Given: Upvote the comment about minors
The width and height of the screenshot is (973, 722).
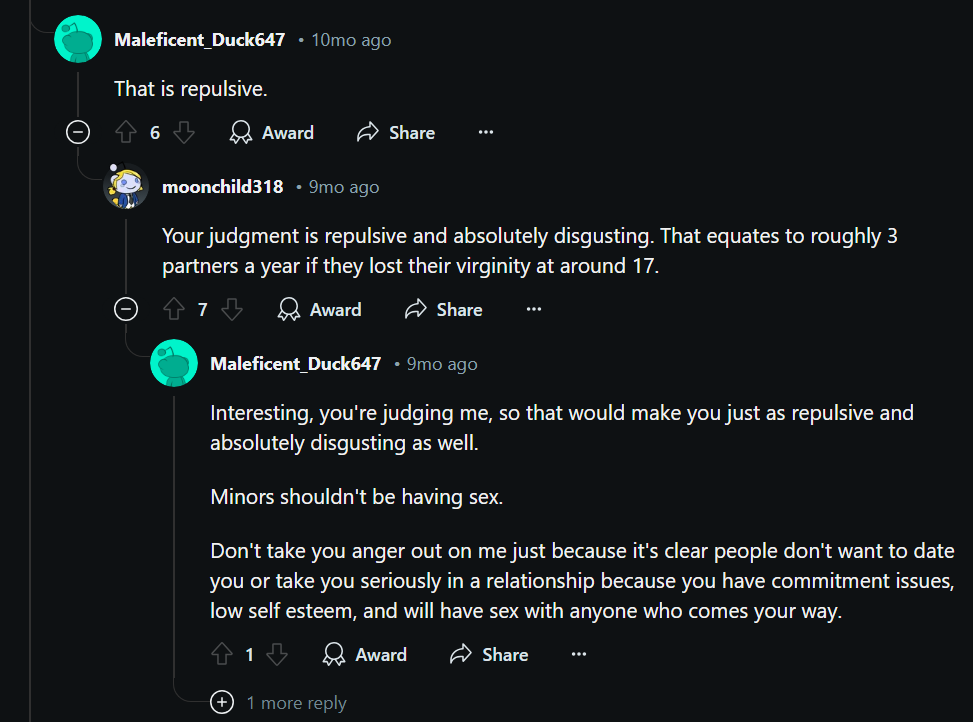Looking at the screenshot, I should (x=222, y=655).
